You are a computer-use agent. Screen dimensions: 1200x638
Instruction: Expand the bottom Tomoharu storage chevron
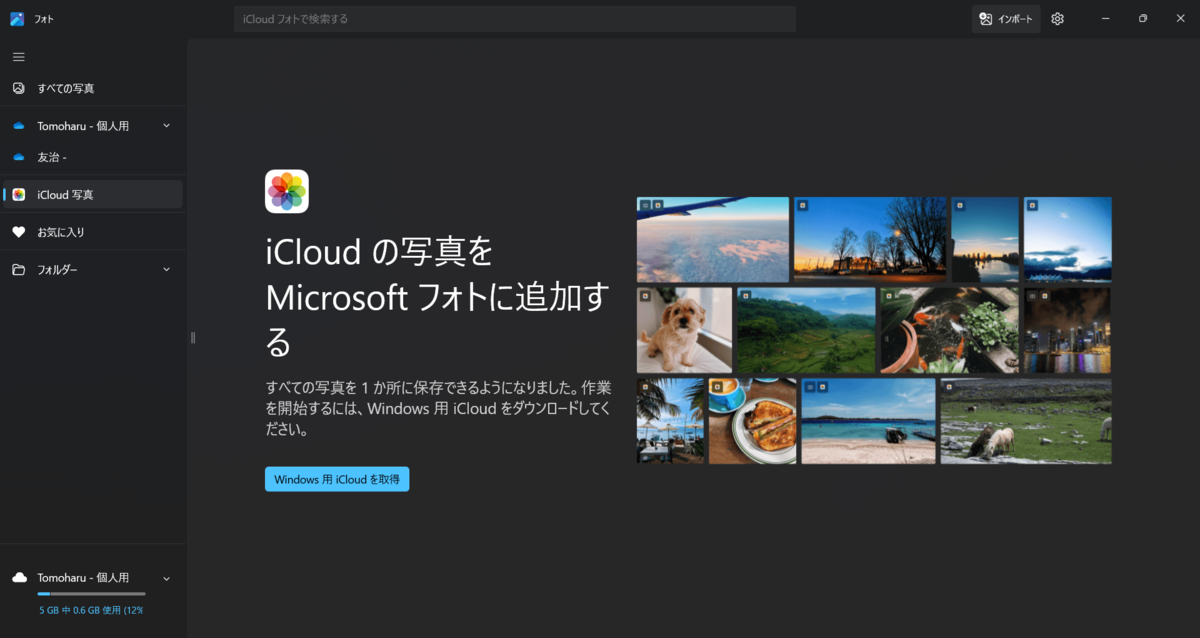click(166, 578)
